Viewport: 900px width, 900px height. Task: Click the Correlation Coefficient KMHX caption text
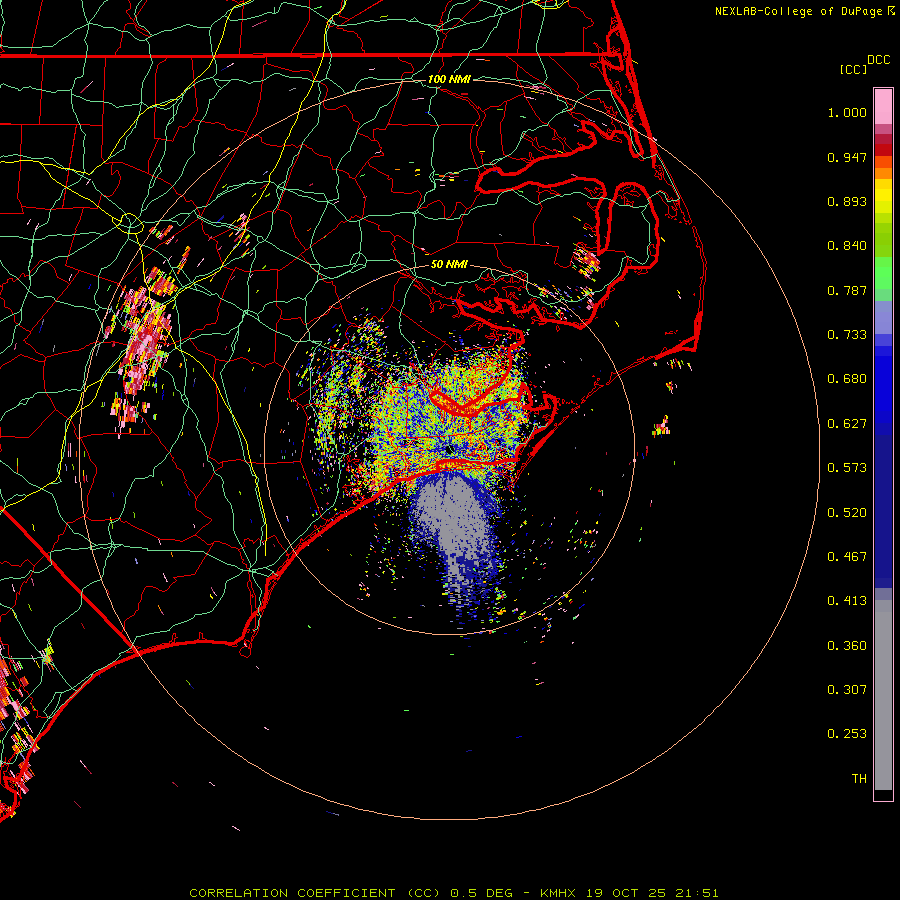click(x=453, y=893)
